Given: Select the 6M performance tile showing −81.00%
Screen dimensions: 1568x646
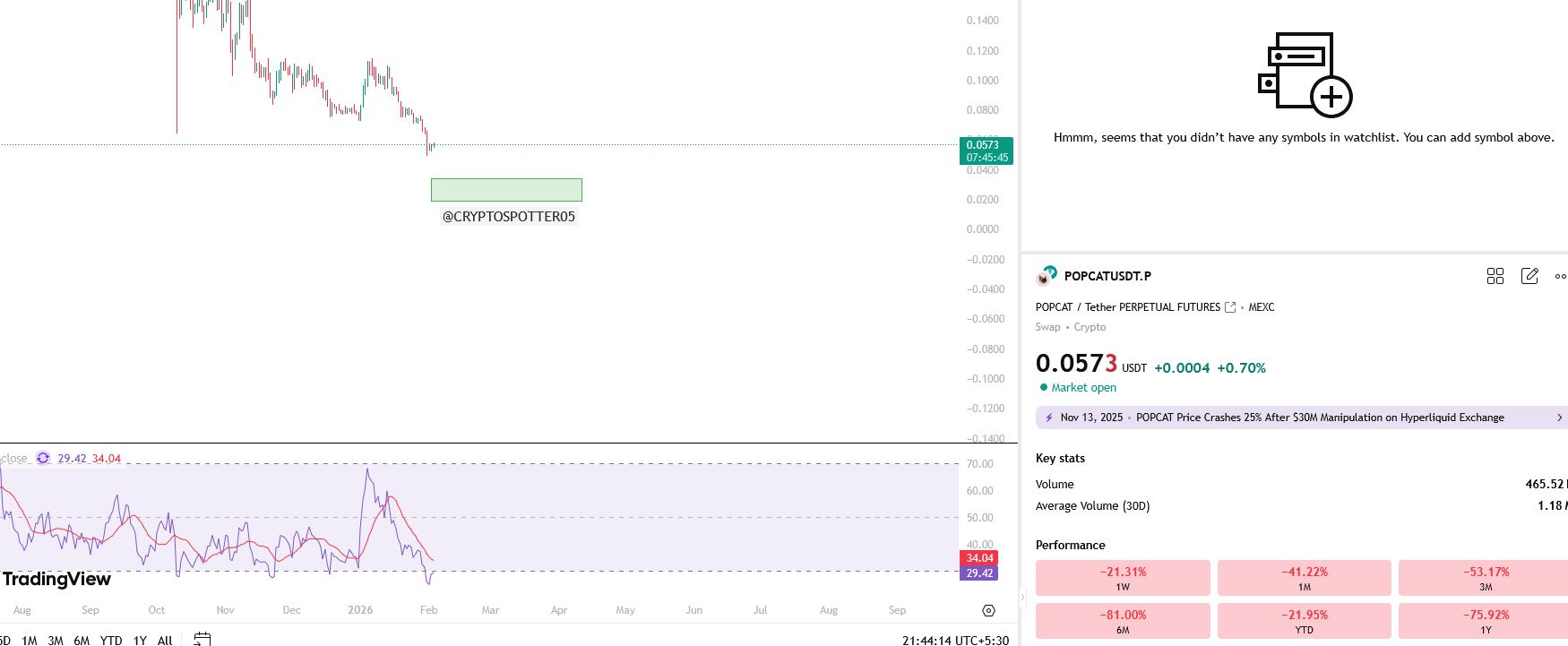Looking at the screenshot, I should pyautogui.click(x=1123, y=621).
